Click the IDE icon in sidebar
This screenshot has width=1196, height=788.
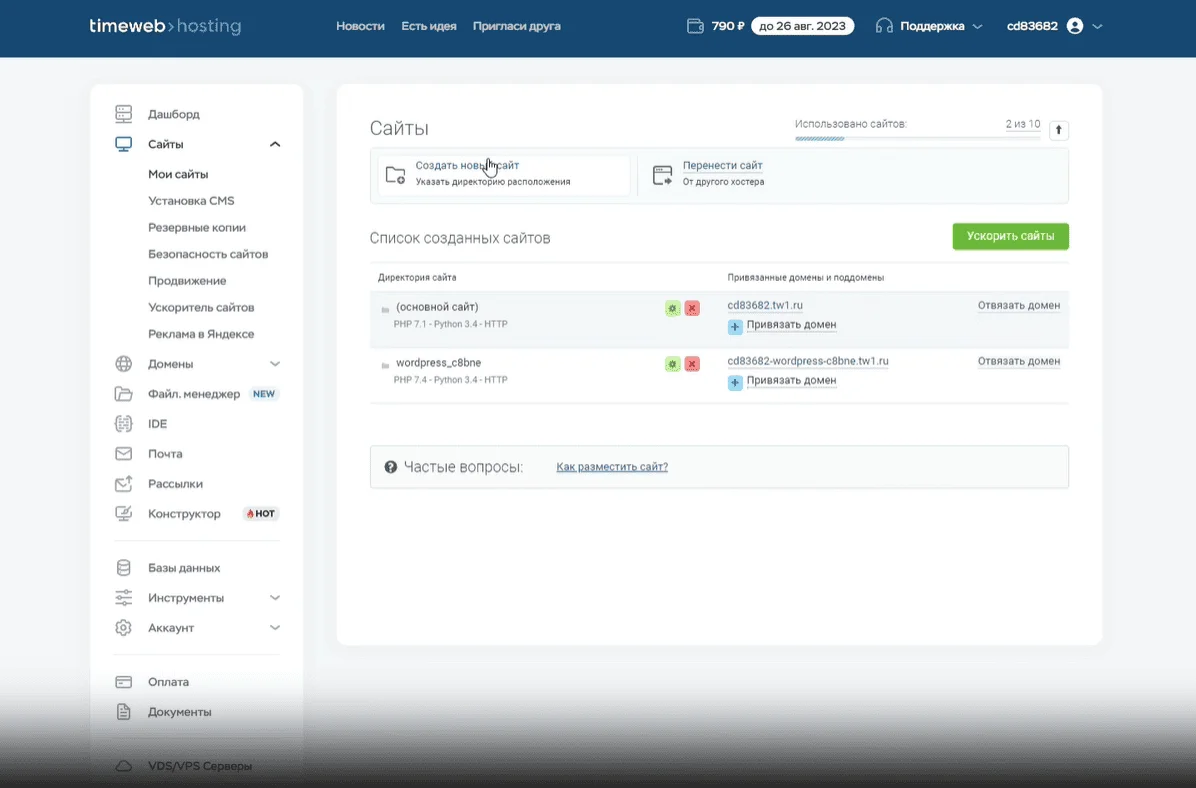pos(124,424)
